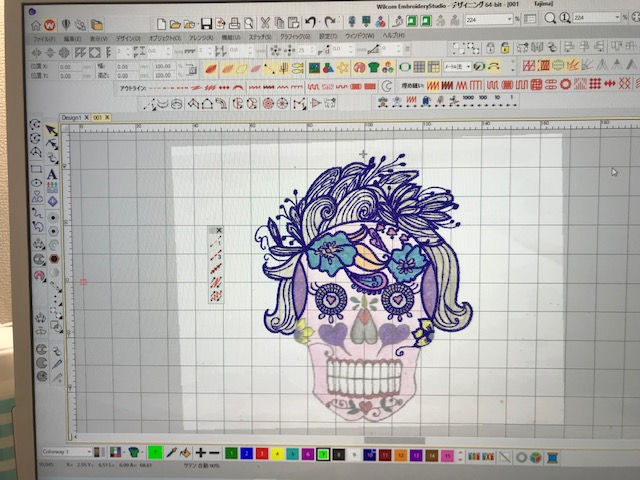Click the Mirror Vertical icon
The height and width of the screenshot is (480, 640).
click(50, 53)
